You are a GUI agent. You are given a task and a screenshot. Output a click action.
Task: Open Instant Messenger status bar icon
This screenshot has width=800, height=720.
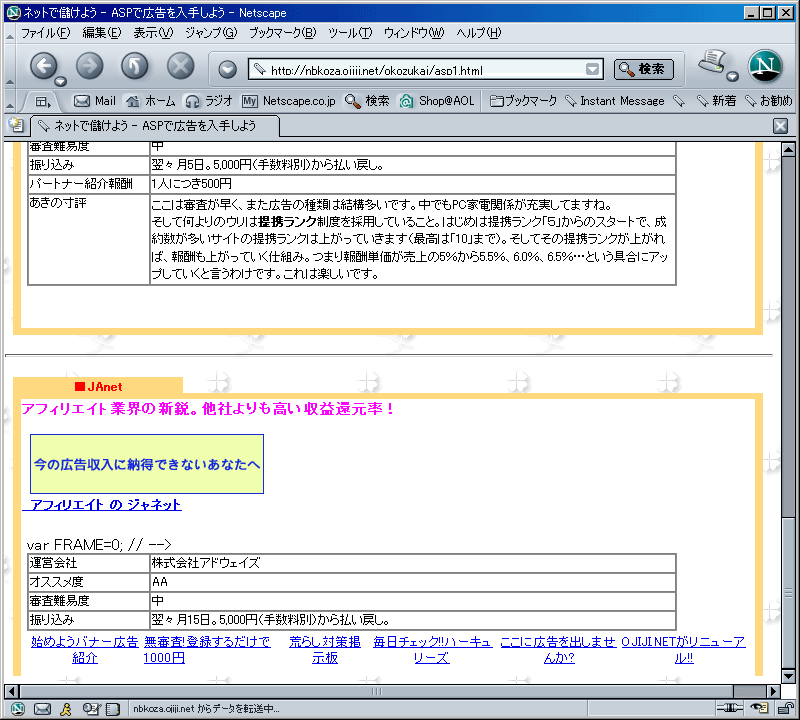click(66, 709)
